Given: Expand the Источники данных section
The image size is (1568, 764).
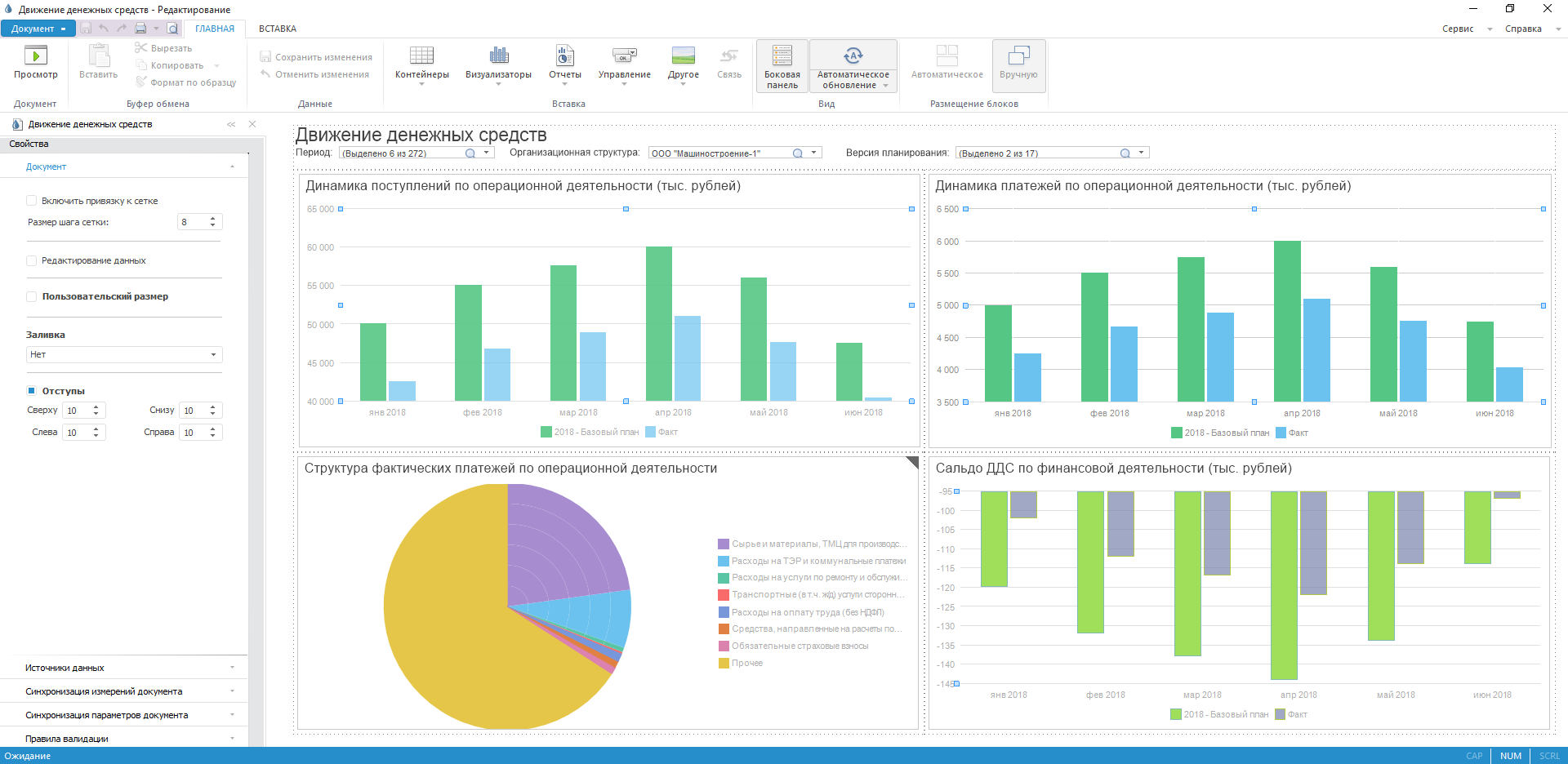Looking at the screenshot, I should 124,668.
